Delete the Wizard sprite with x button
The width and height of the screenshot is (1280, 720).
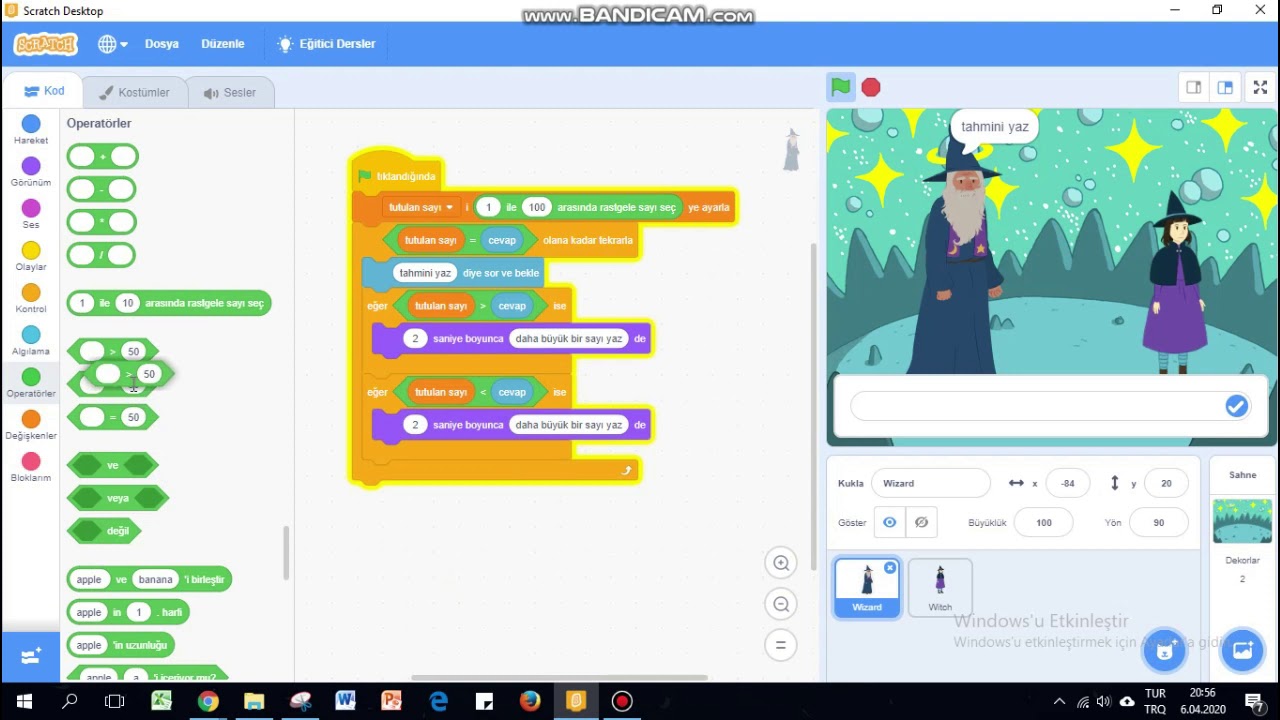(x=890, y=568)
